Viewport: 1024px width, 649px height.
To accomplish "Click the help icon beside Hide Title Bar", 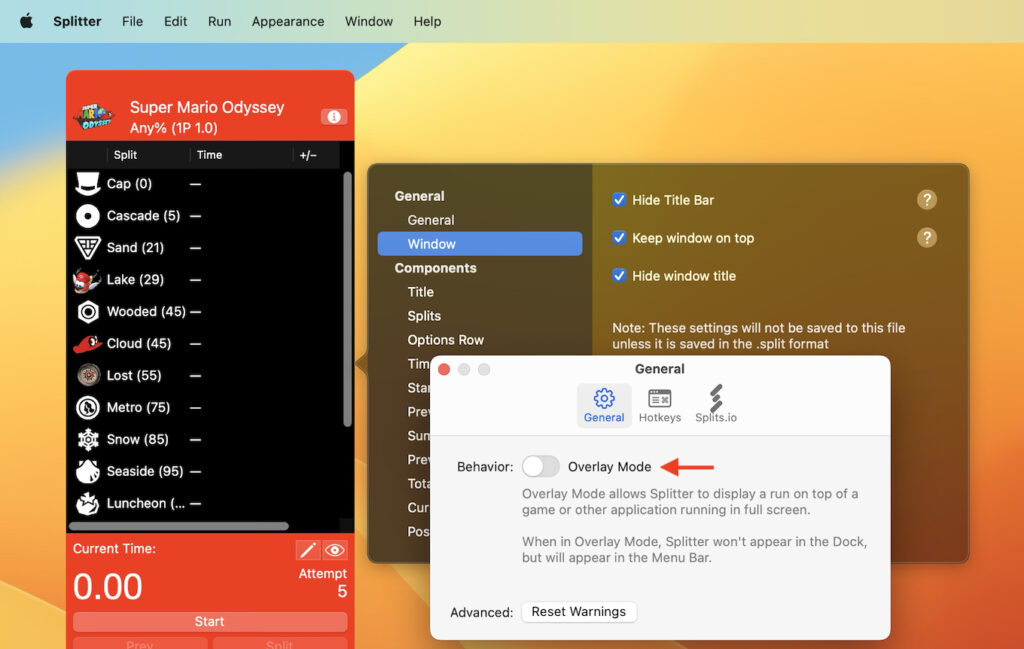I will (927, 200).
